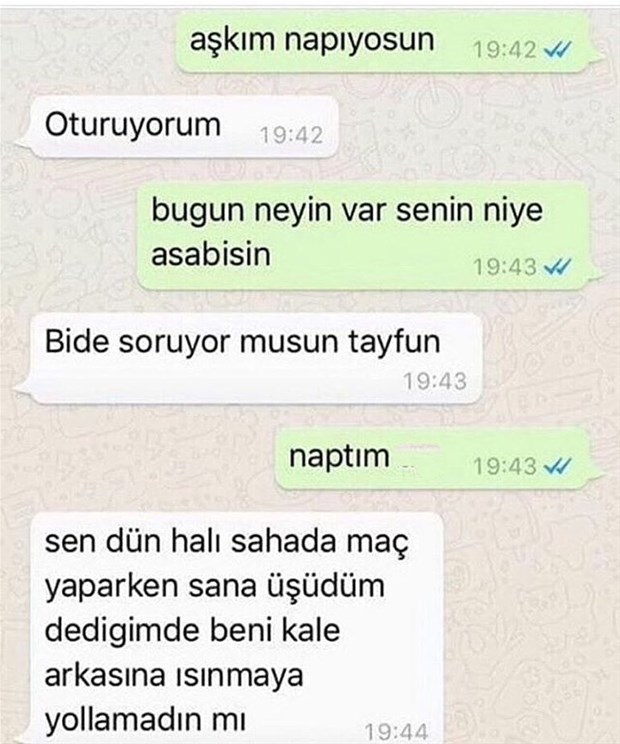Tap the 'bugun neyin var senin' message
The height and width of the screenshot is (744, 620).
(x=365, y=236)
